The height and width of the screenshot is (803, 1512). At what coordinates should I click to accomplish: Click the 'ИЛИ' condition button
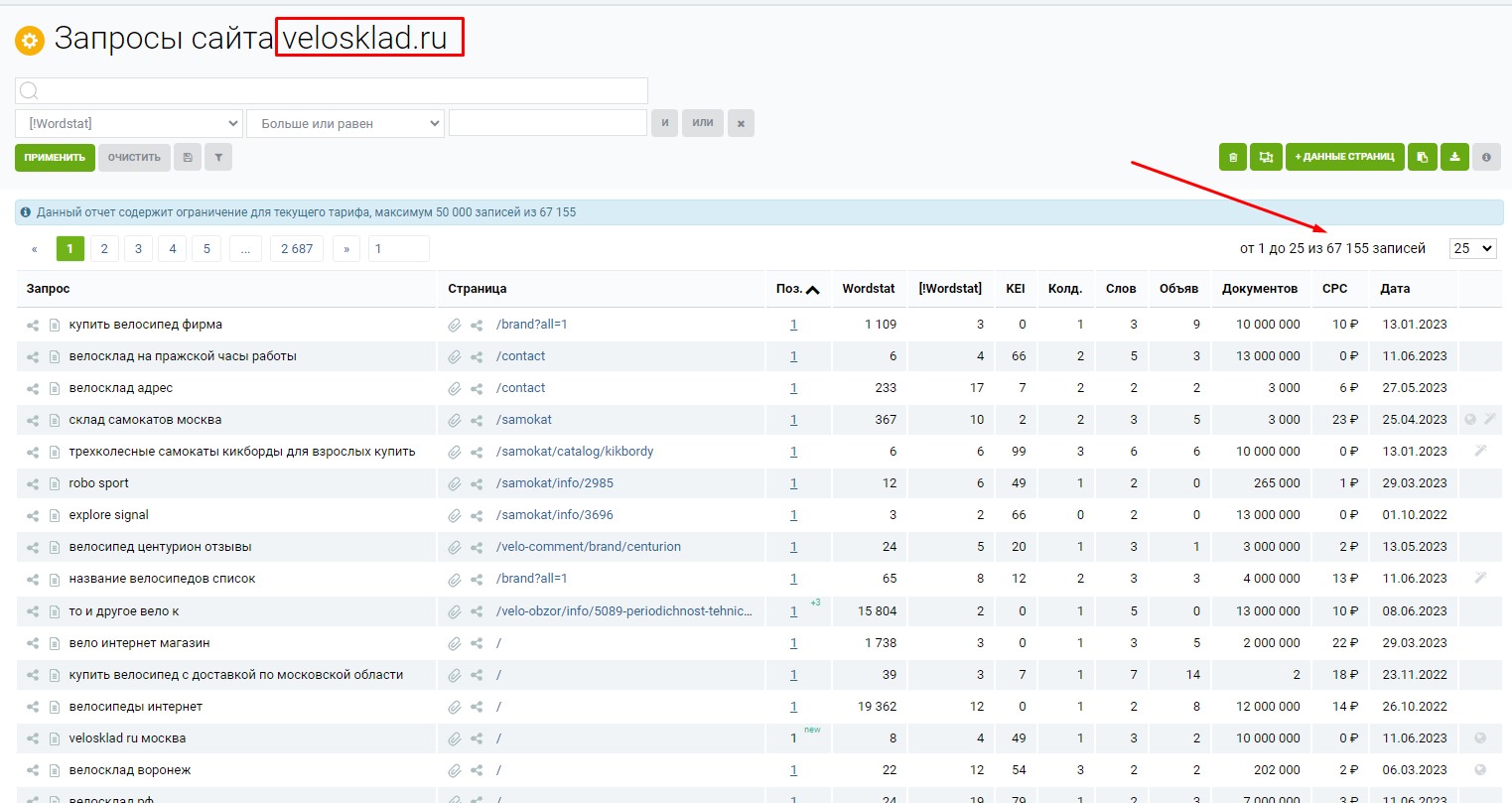pos(703,123)
